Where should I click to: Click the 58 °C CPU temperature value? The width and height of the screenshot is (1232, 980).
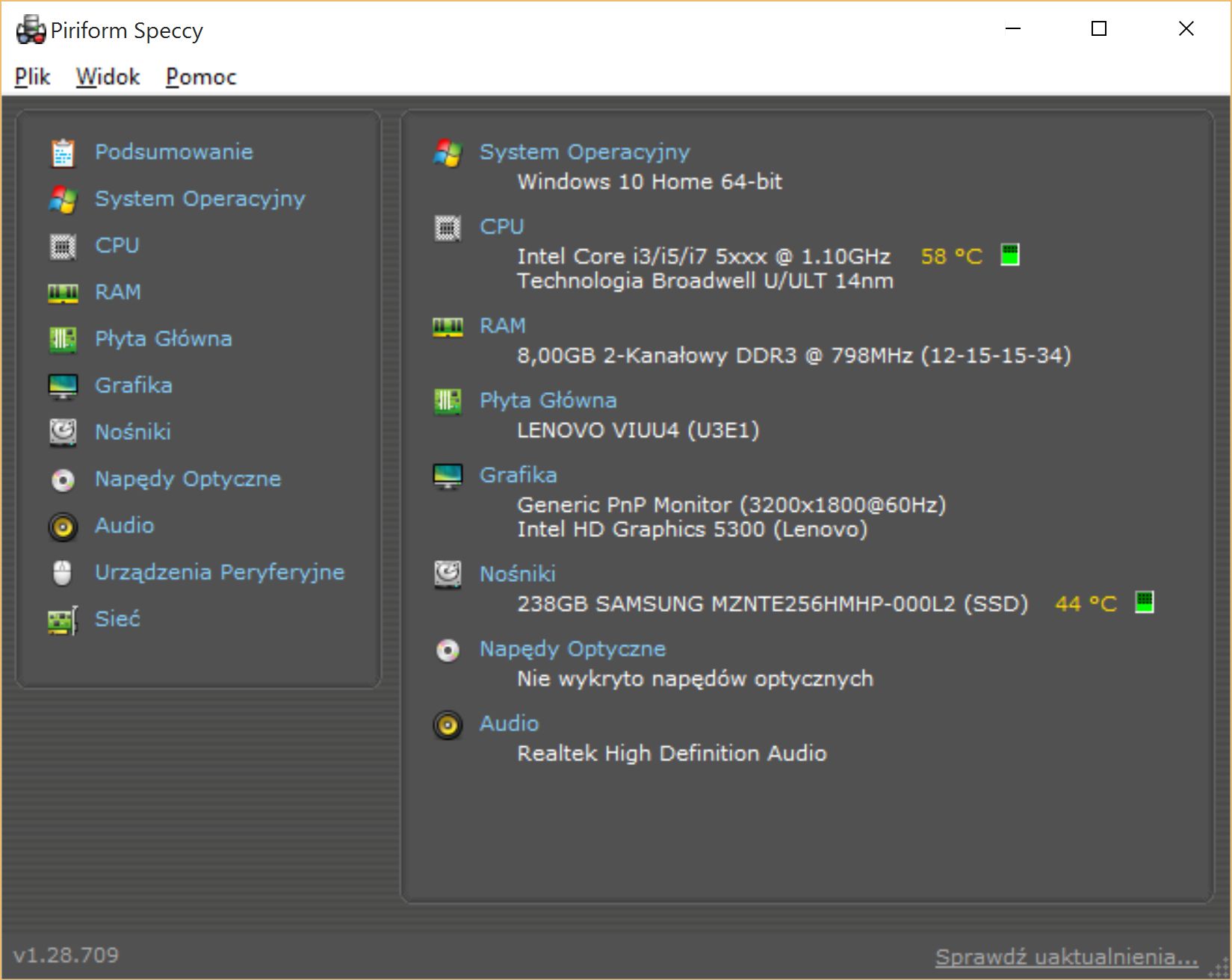coord(951,256)
